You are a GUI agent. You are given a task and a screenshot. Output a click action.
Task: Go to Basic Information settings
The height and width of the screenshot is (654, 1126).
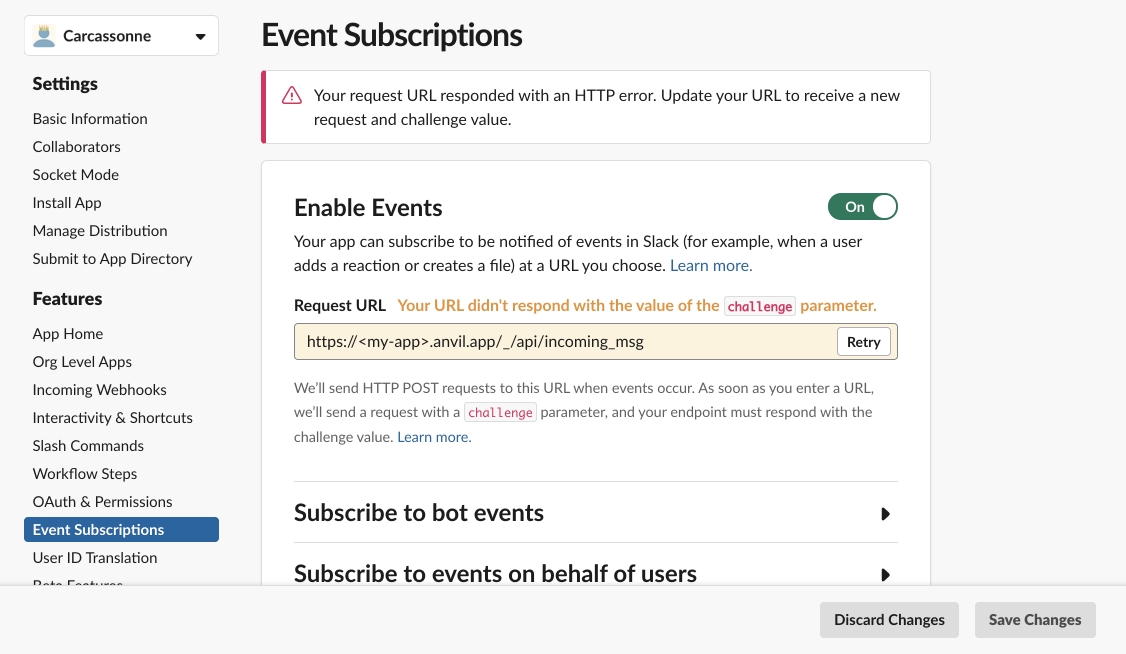(90, 119)
